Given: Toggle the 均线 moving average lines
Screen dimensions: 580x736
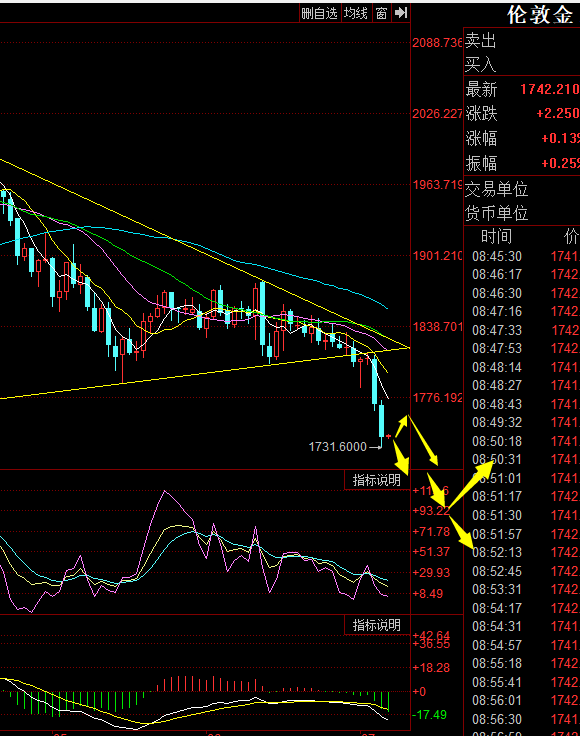Looking at the screenshot, I should (356, 13).
